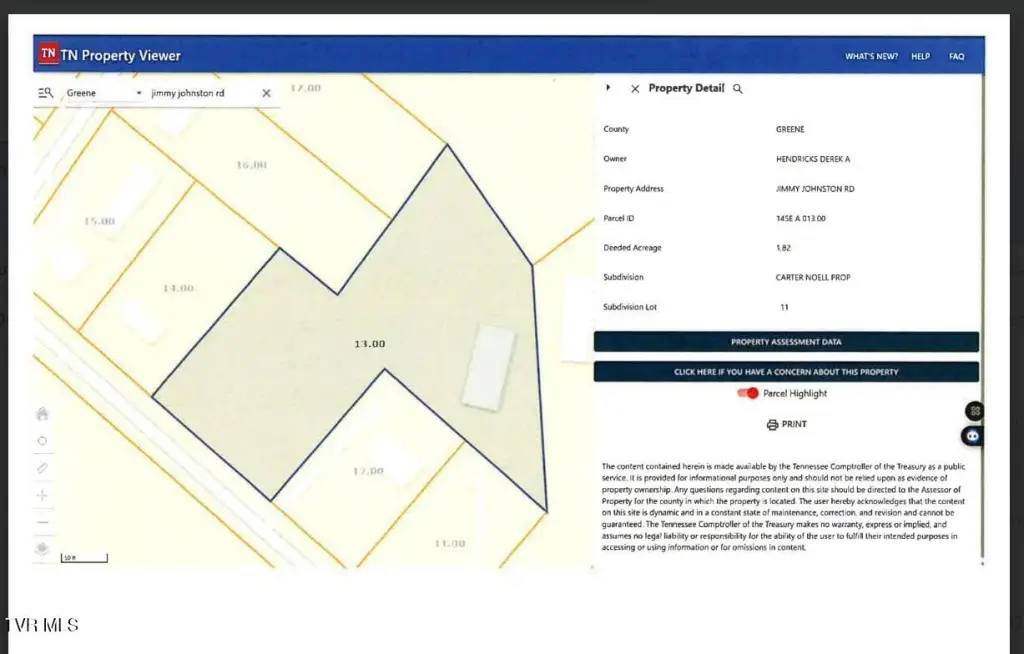This screenshot has height=654, width=1024.
Task: Close the Property Detail panel
Action: pos(635,89)
